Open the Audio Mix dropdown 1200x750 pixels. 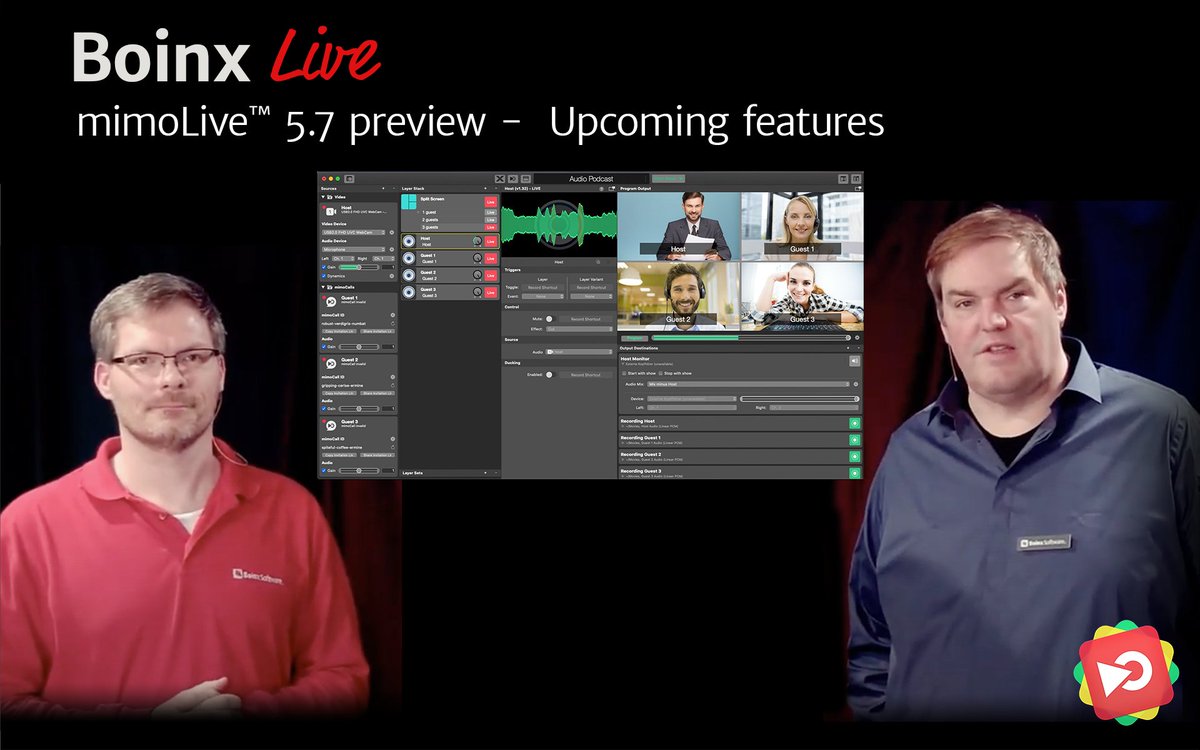[750, 384]
